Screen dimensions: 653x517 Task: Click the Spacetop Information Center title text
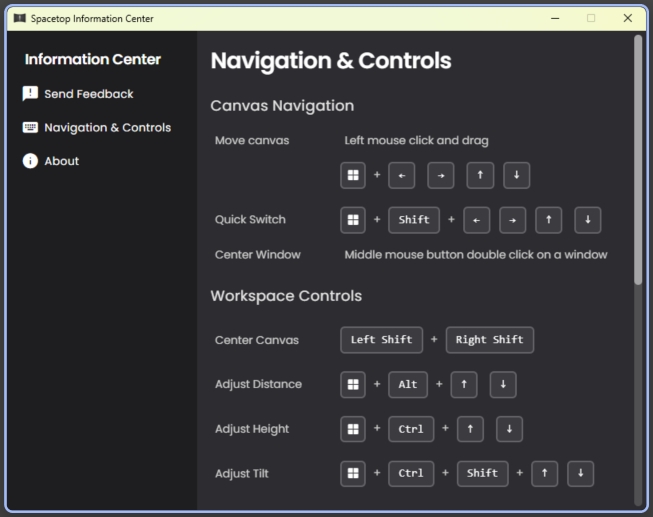click(92, 19)
